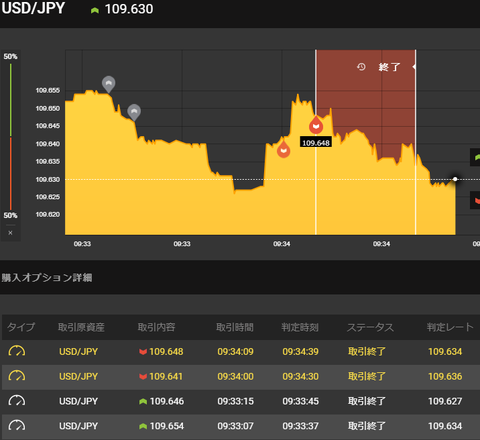Click the 購入オプション詳細 section title
This screenshot has width=480, height=440.
(x=47, y=277)
